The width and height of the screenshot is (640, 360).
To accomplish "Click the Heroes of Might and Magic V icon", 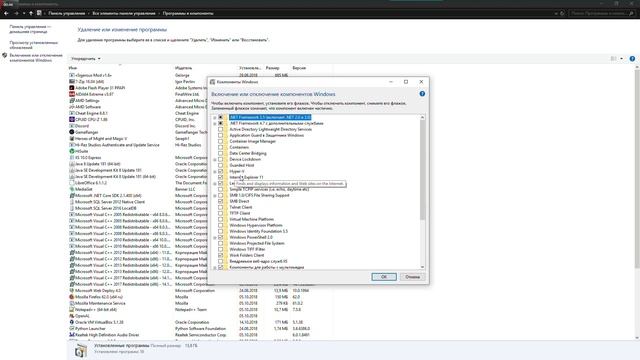I will coord(72,139).
